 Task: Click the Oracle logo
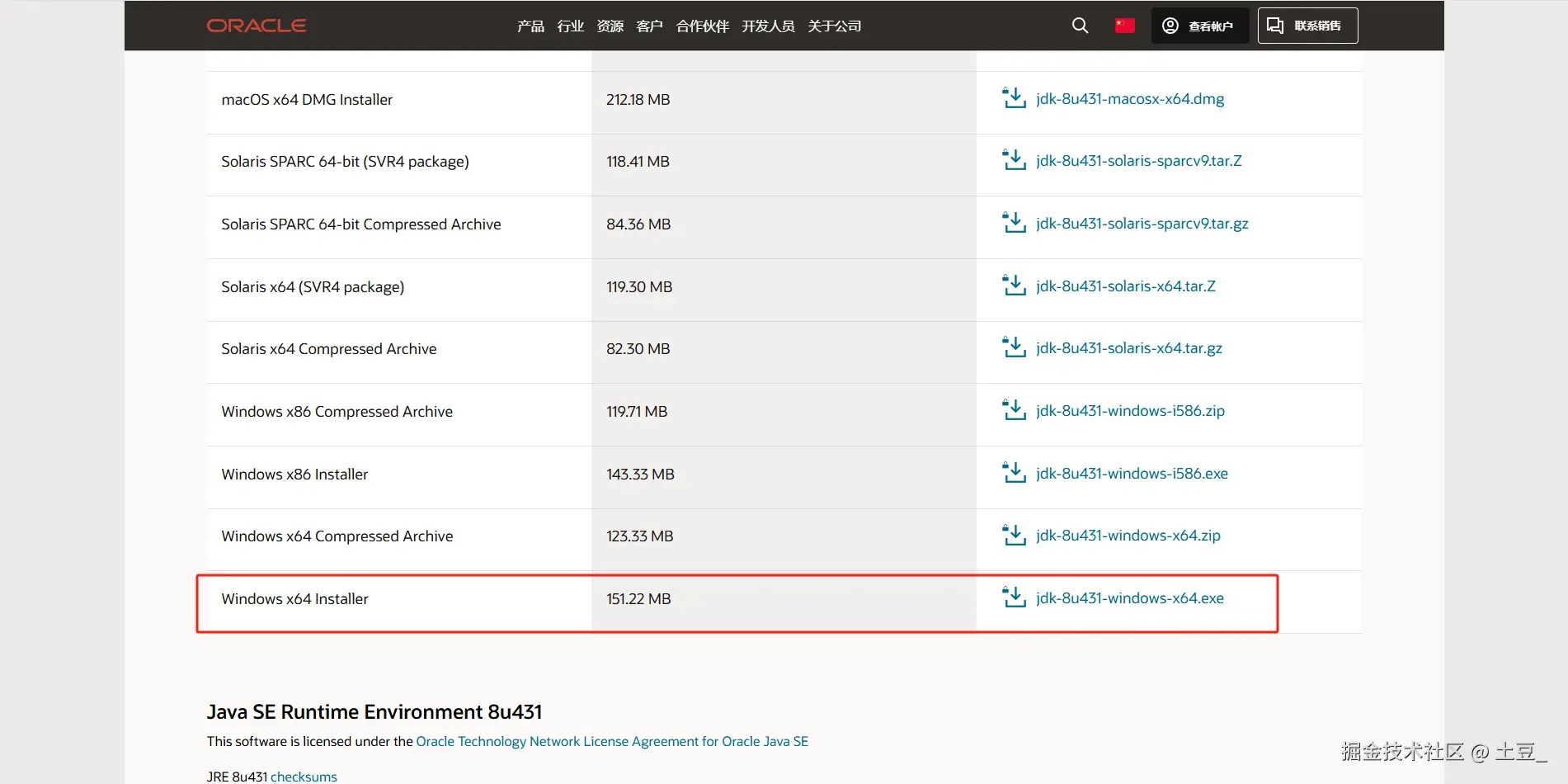point(257,26)
